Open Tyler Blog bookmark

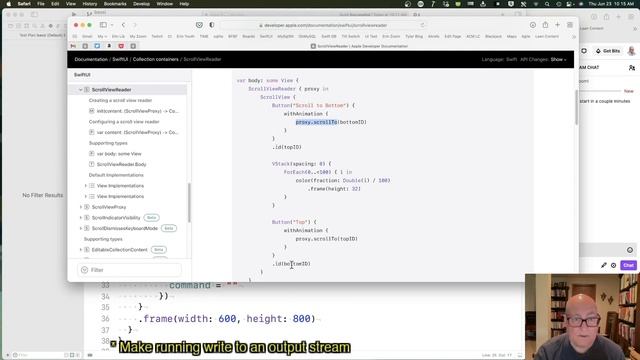tap(414, 36)
